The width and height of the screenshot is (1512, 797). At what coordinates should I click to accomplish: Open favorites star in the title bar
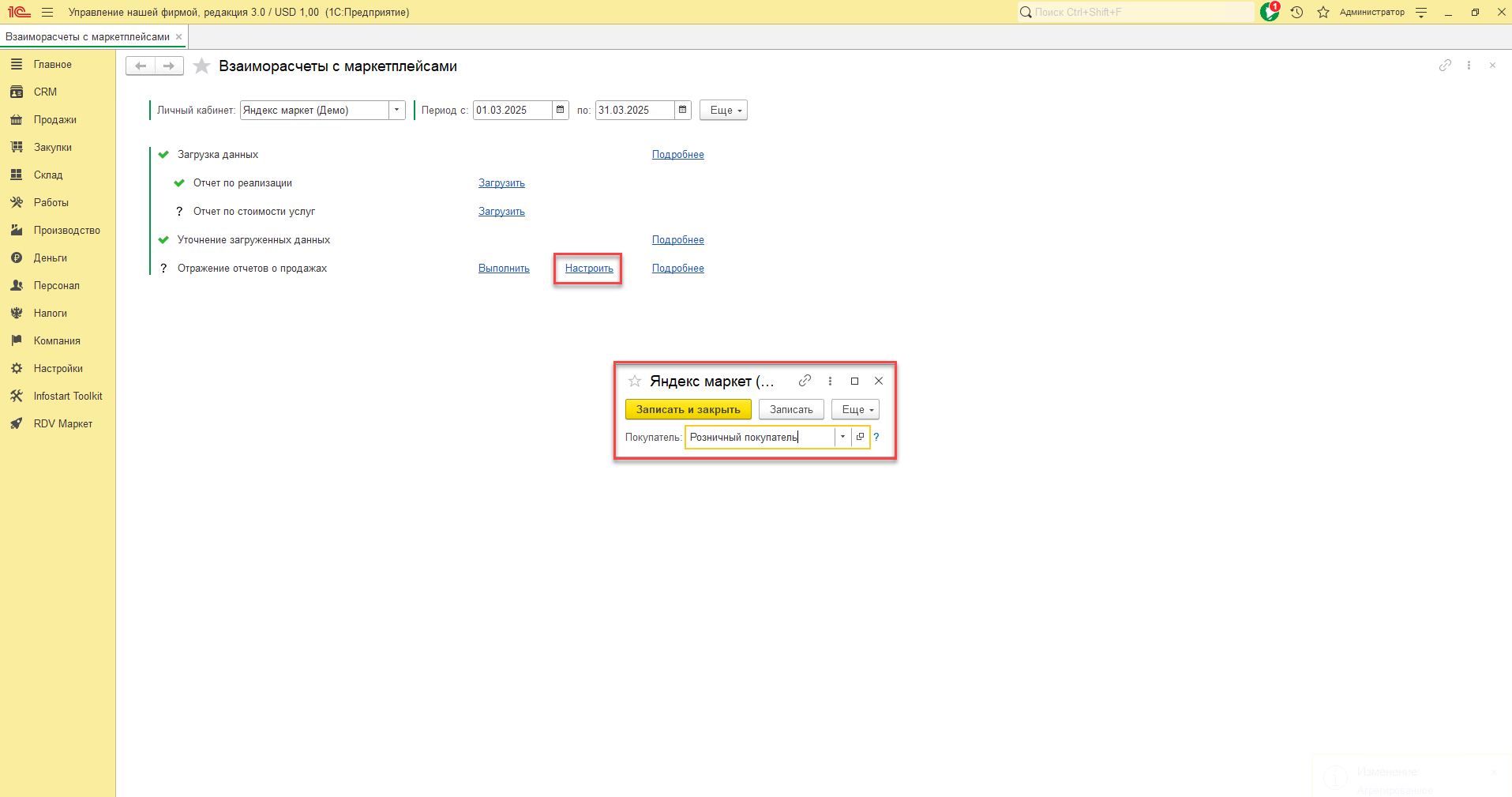(x=1323, y=12)
